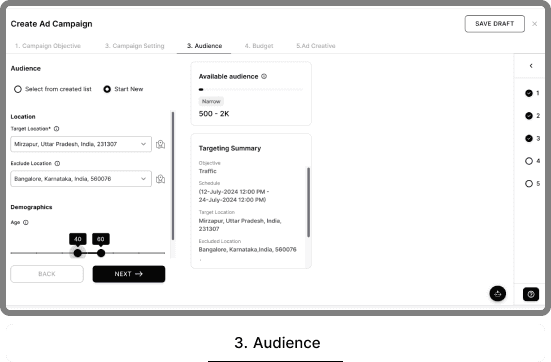551x362 pixels.
Task: Click the Traffic objective value in summary
Action: coord(208,171)
